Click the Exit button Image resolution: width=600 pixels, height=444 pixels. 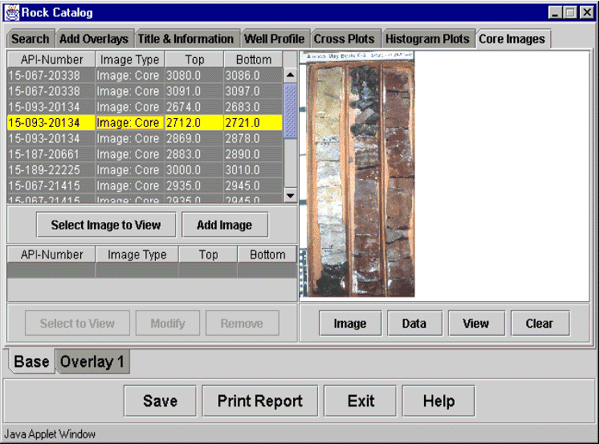coord(360,401)
